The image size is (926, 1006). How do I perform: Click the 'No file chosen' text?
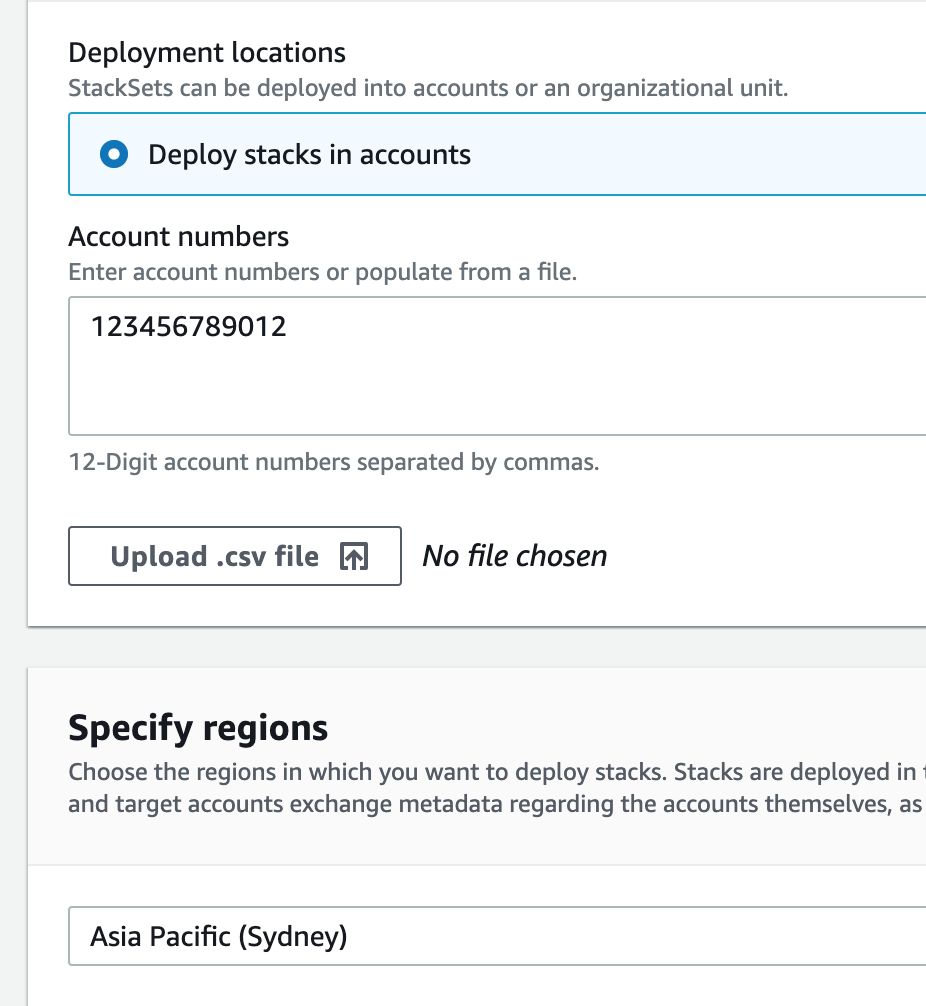(515, 556)
